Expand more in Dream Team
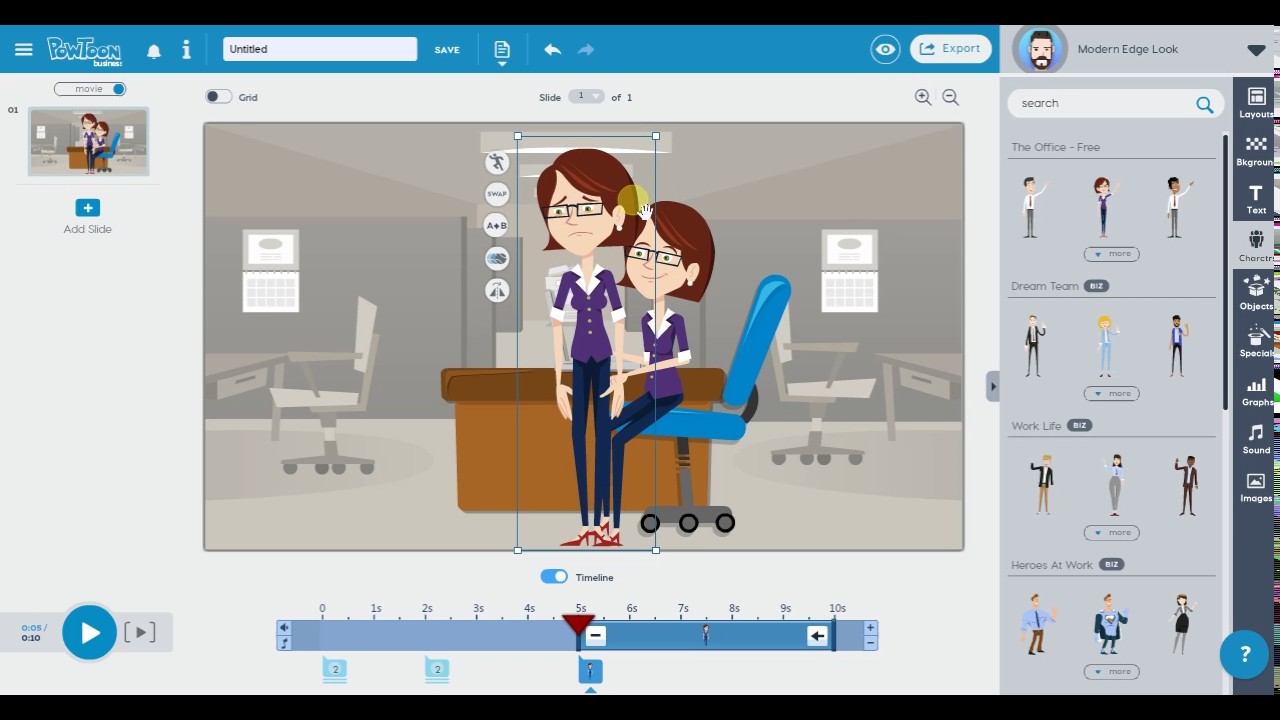Viewport: 1280px width, 720px height. [x=1111, y=393]
